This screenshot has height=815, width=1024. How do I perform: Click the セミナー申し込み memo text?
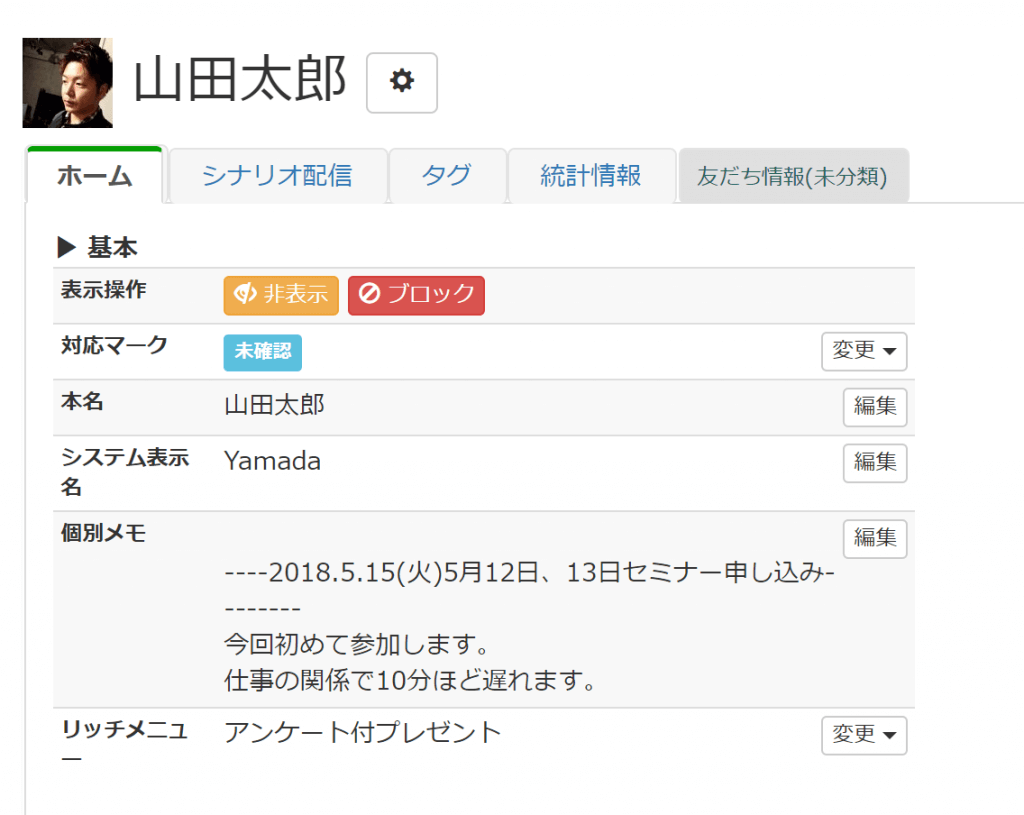click(x=530, y=574)
